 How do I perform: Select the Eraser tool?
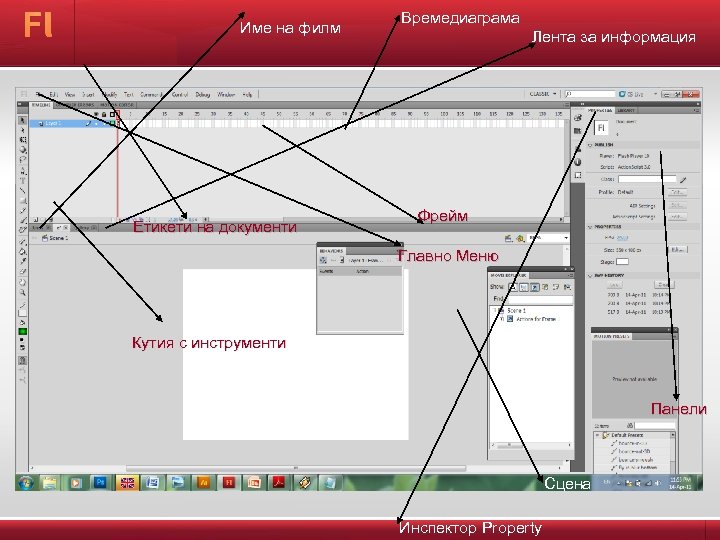[22, 272]
